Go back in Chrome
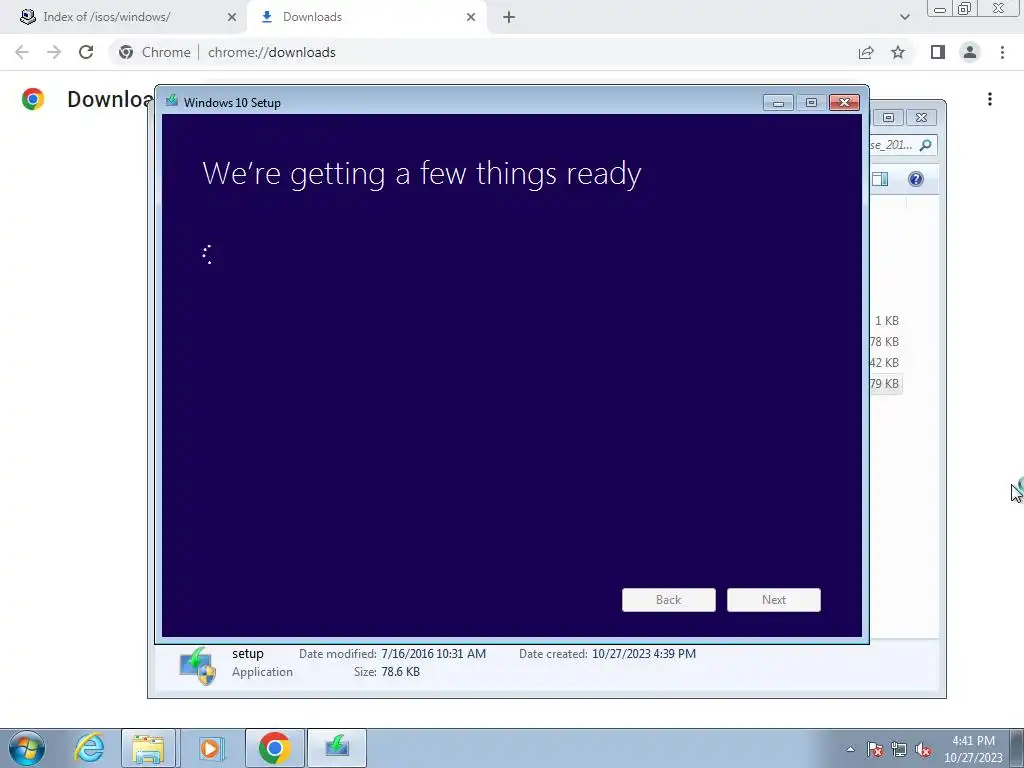This screenshot has height=768, width=1024. click(x=22, y=52)
